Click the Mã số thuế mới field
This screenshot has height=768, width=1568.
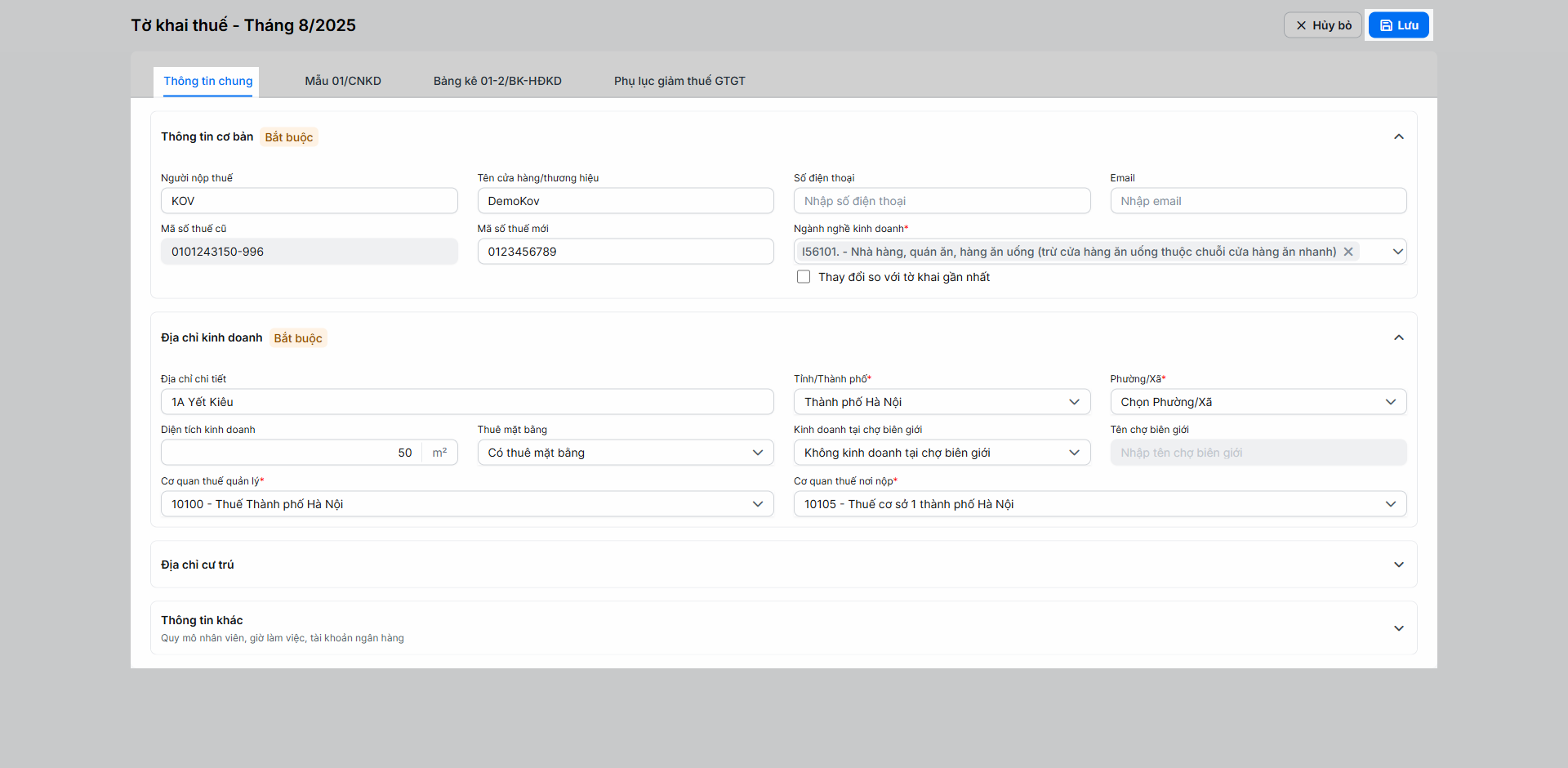(625, 252)
